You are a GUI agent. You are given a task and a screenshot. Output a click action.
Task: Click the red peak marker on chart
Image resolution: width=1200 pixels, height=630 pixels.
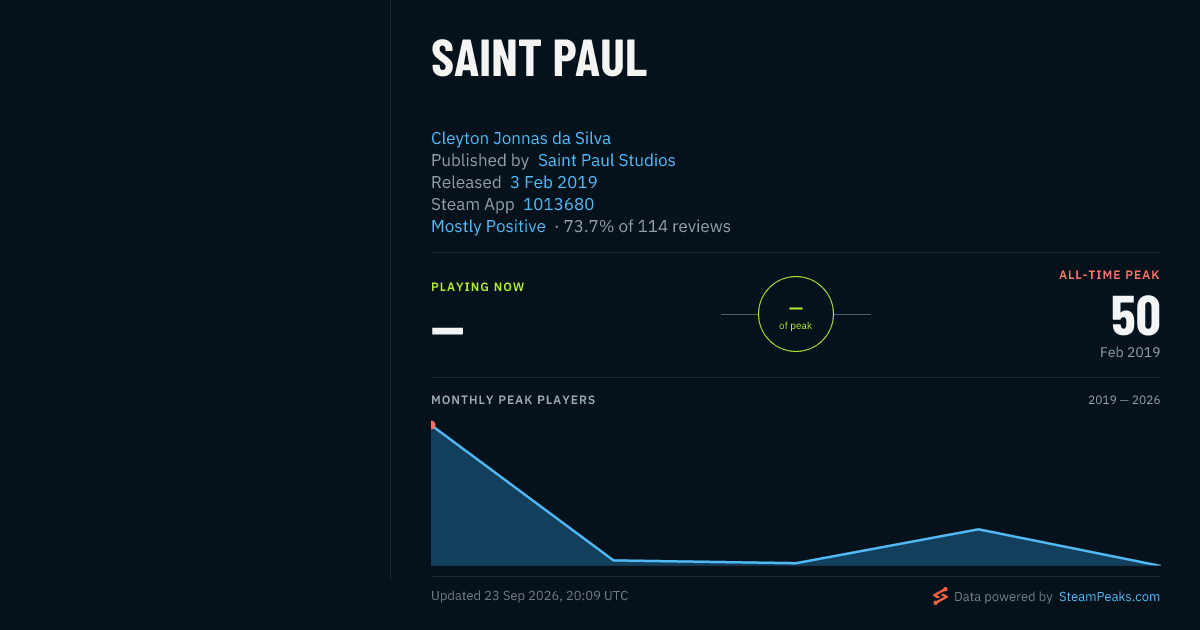coord(432,425)
